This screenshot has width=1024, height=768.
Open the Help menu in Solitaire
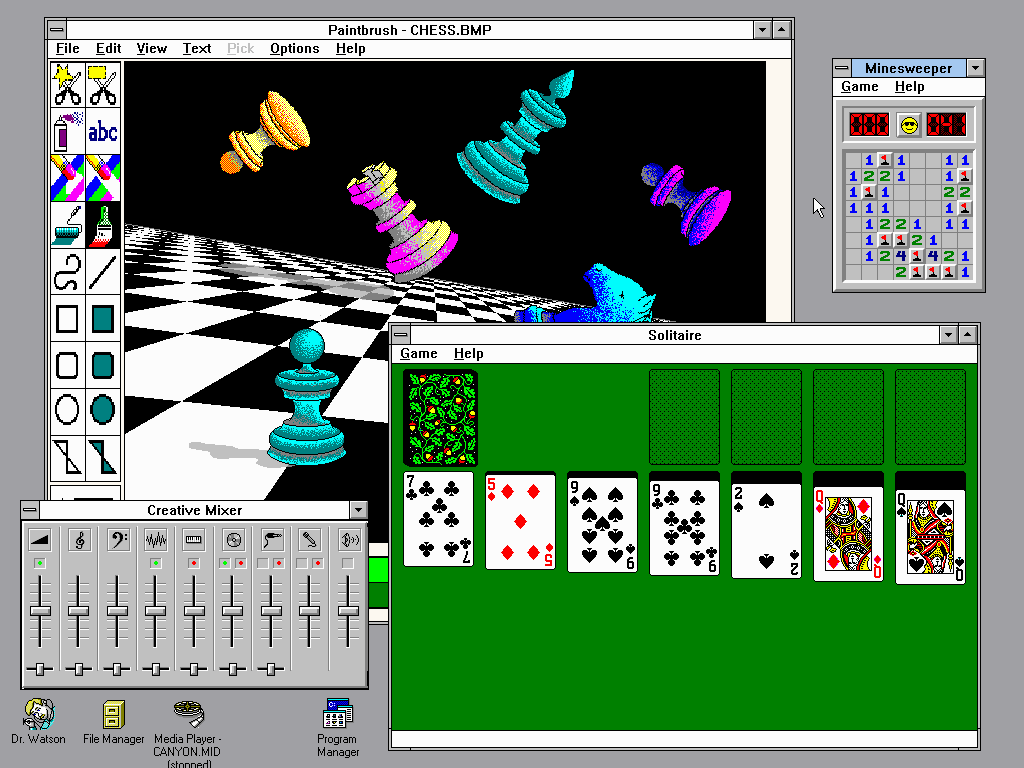pos(468,353)
